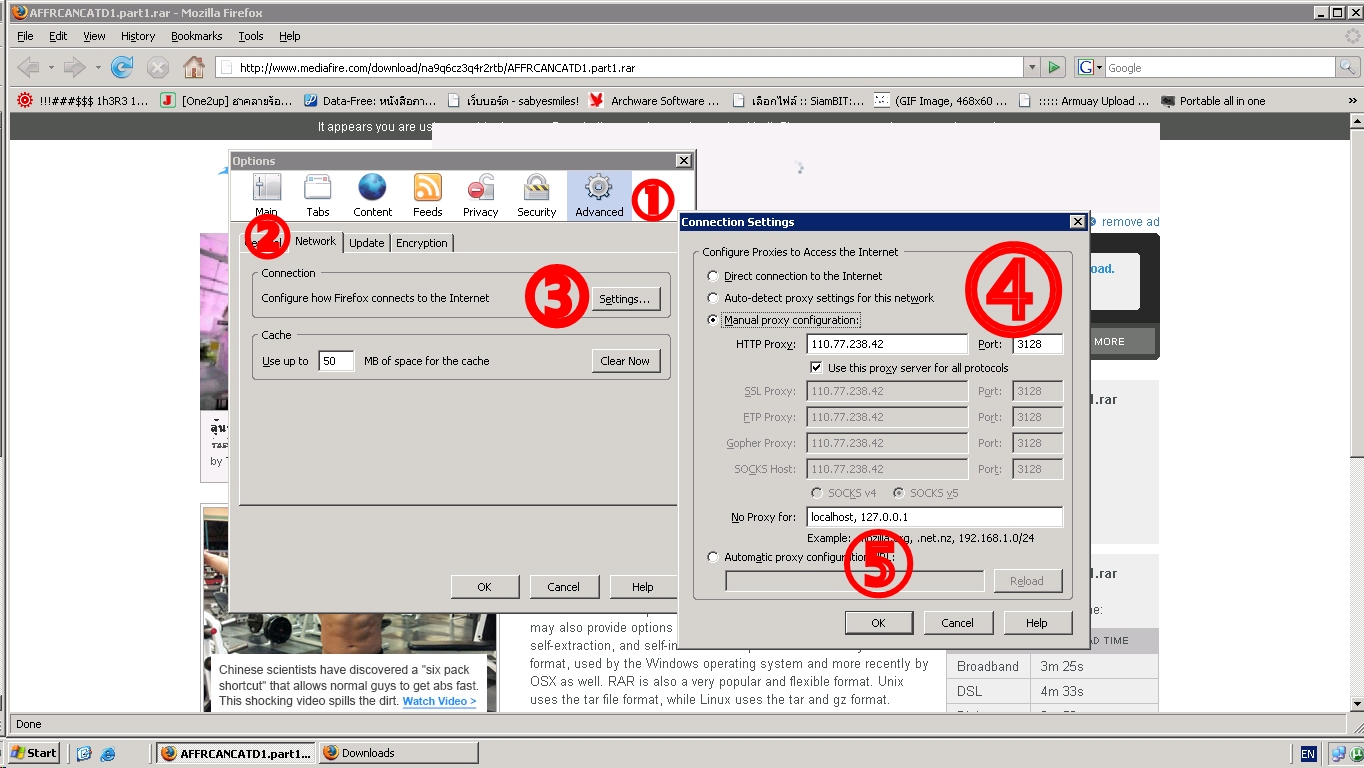Open the Google search engine selector
The height and width of the screenshot is (768, 1364).
pyautogui.click(x=1089, y=68)
